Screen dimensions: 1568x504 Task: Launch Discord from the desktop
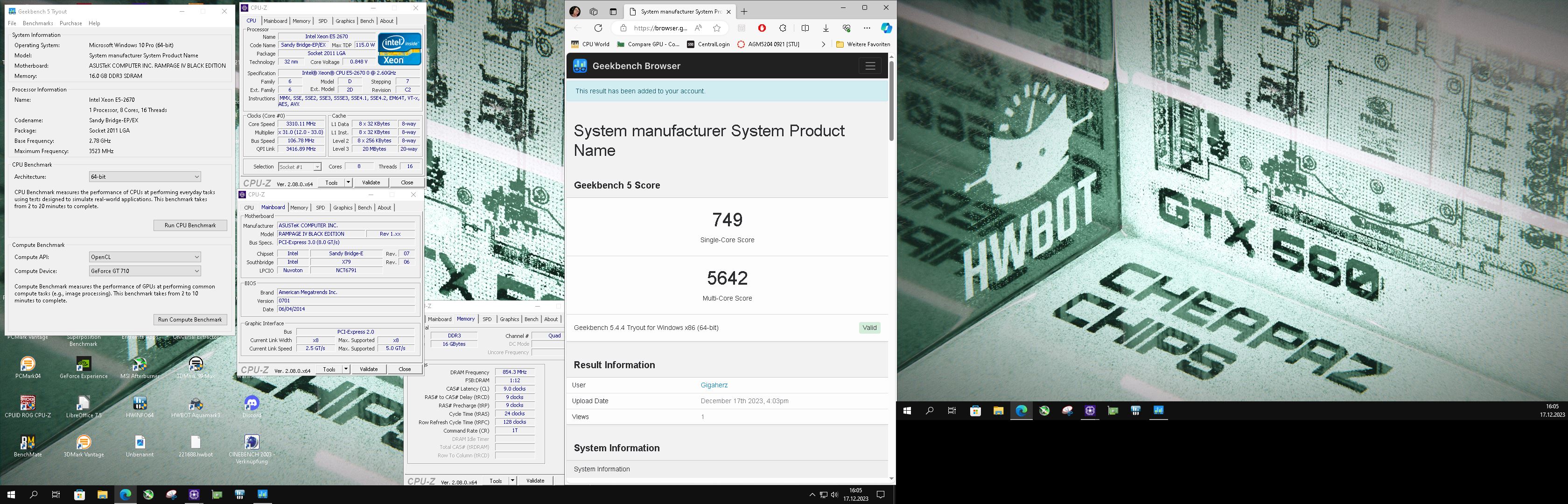pyautogui.click(x=252, y=406)
